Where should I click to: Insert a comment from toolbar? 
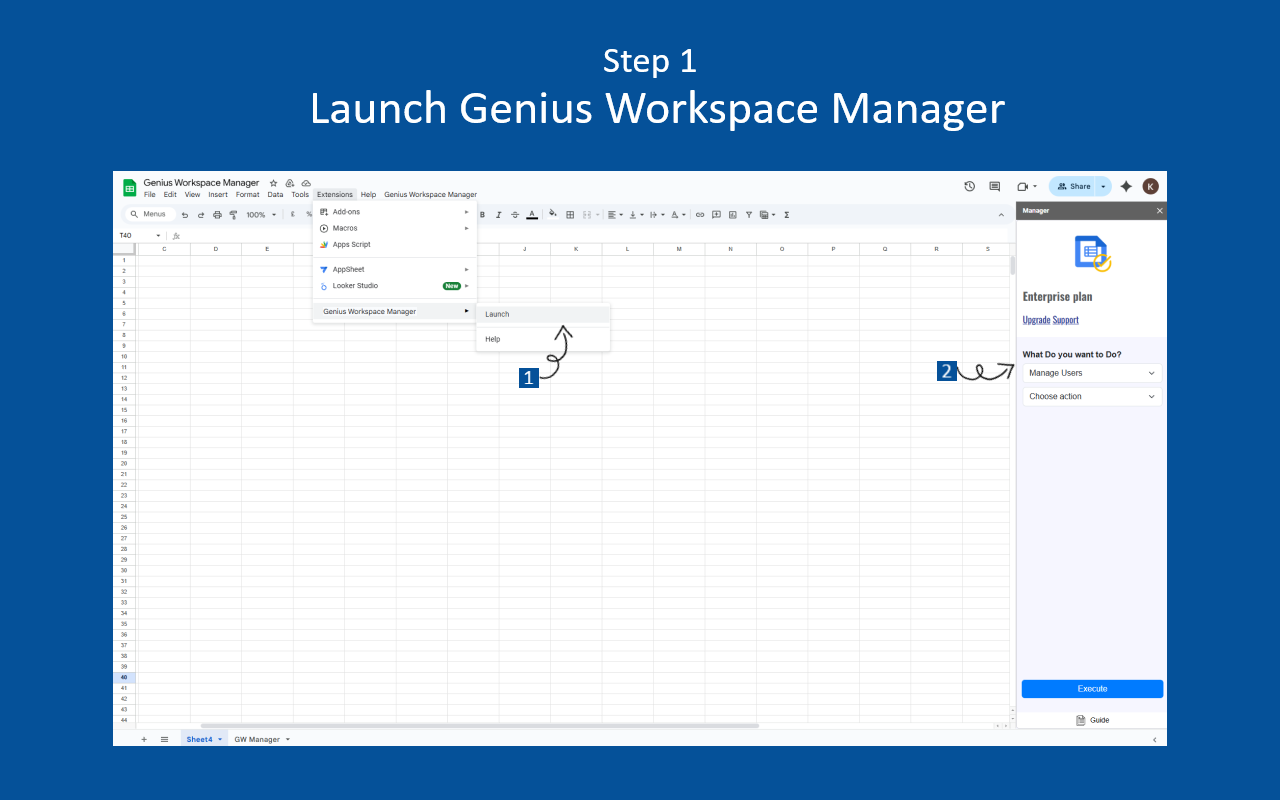pyautogui.click(x=716, y=215)
